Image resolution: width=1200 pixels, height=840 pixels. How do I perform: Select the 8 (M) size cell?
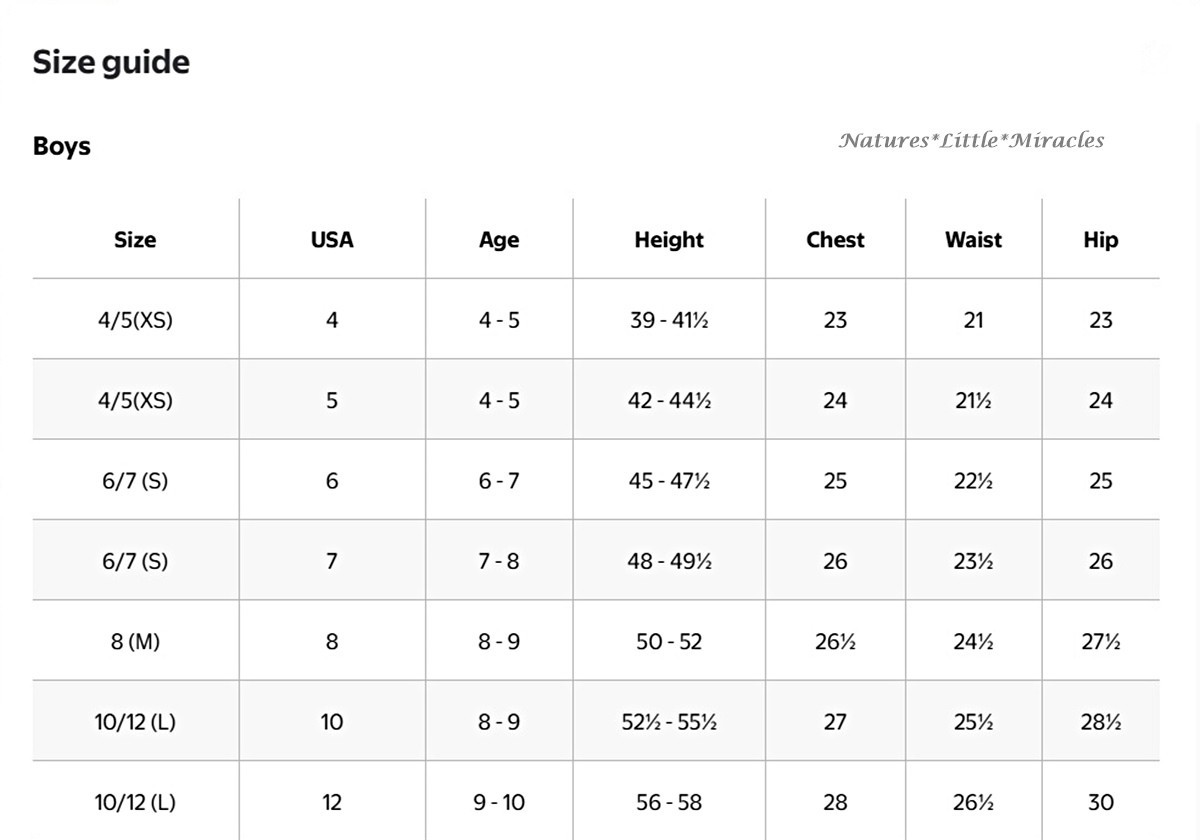(x=135, y=642)
